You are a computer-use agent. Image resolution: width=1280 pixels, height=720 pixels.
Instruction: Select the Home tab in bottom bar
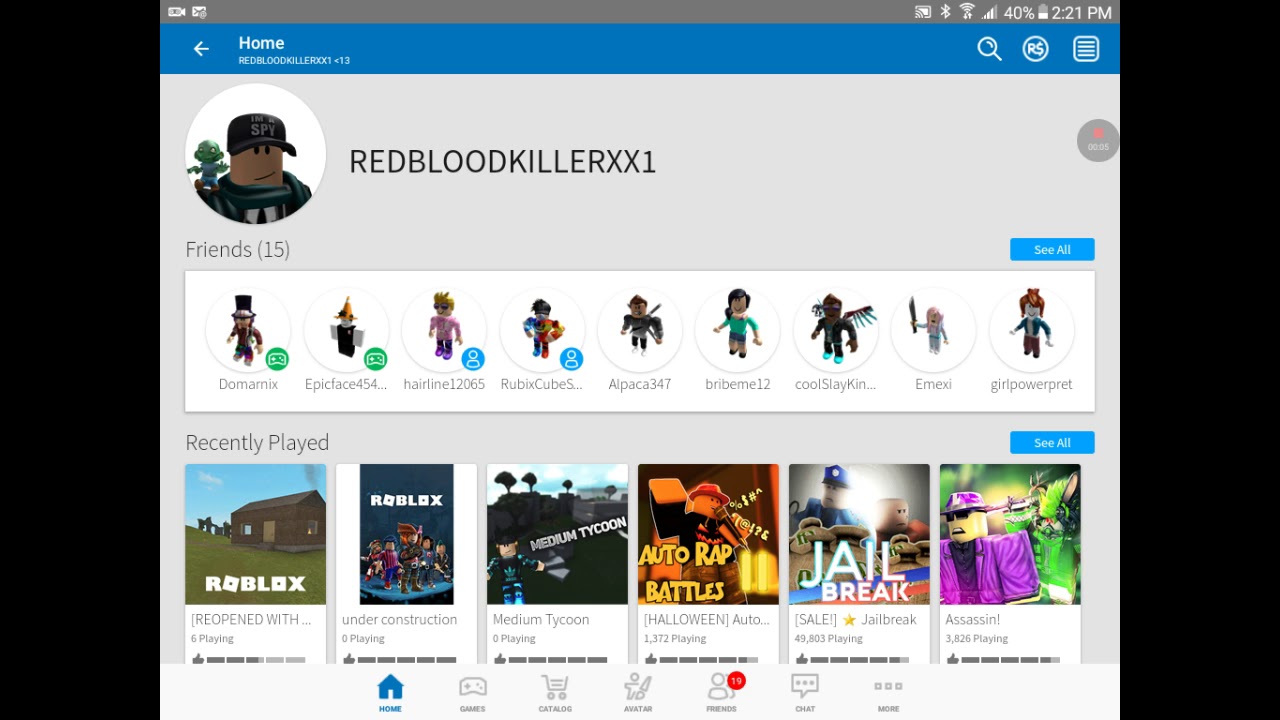point(390,693)
